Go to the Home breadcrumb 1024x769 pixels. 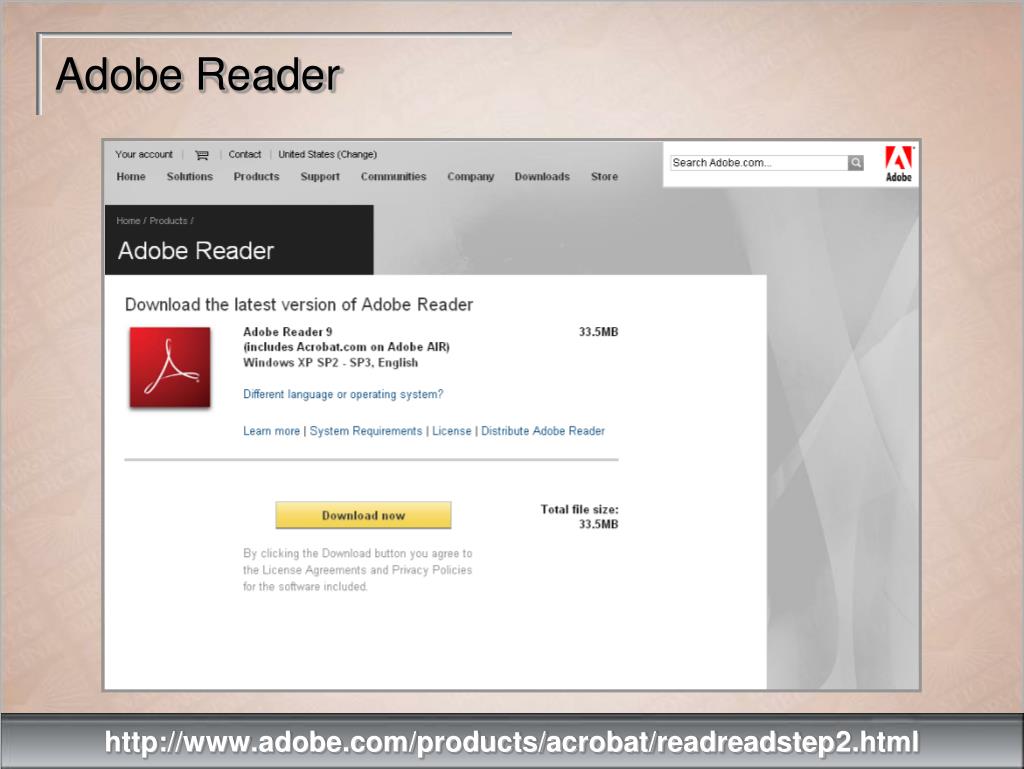click(128, 221)
